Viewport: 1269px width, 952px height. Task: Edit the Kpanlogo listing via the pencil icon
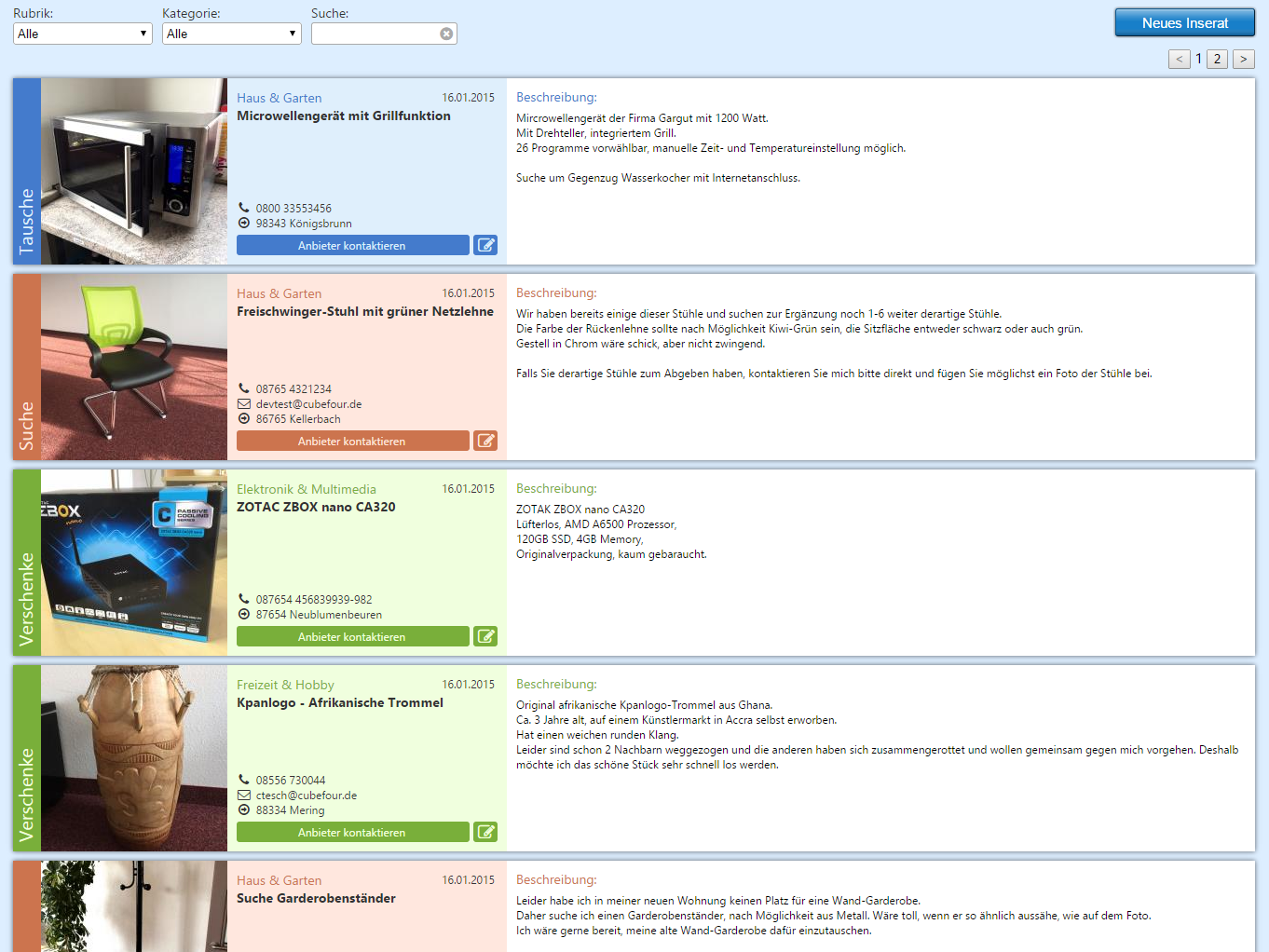tap(485, 832)
